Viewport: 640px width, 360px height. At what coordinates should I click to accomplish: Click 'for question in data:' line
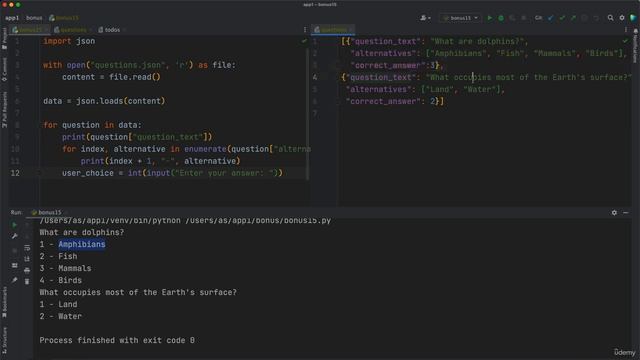tap(92, 125)
